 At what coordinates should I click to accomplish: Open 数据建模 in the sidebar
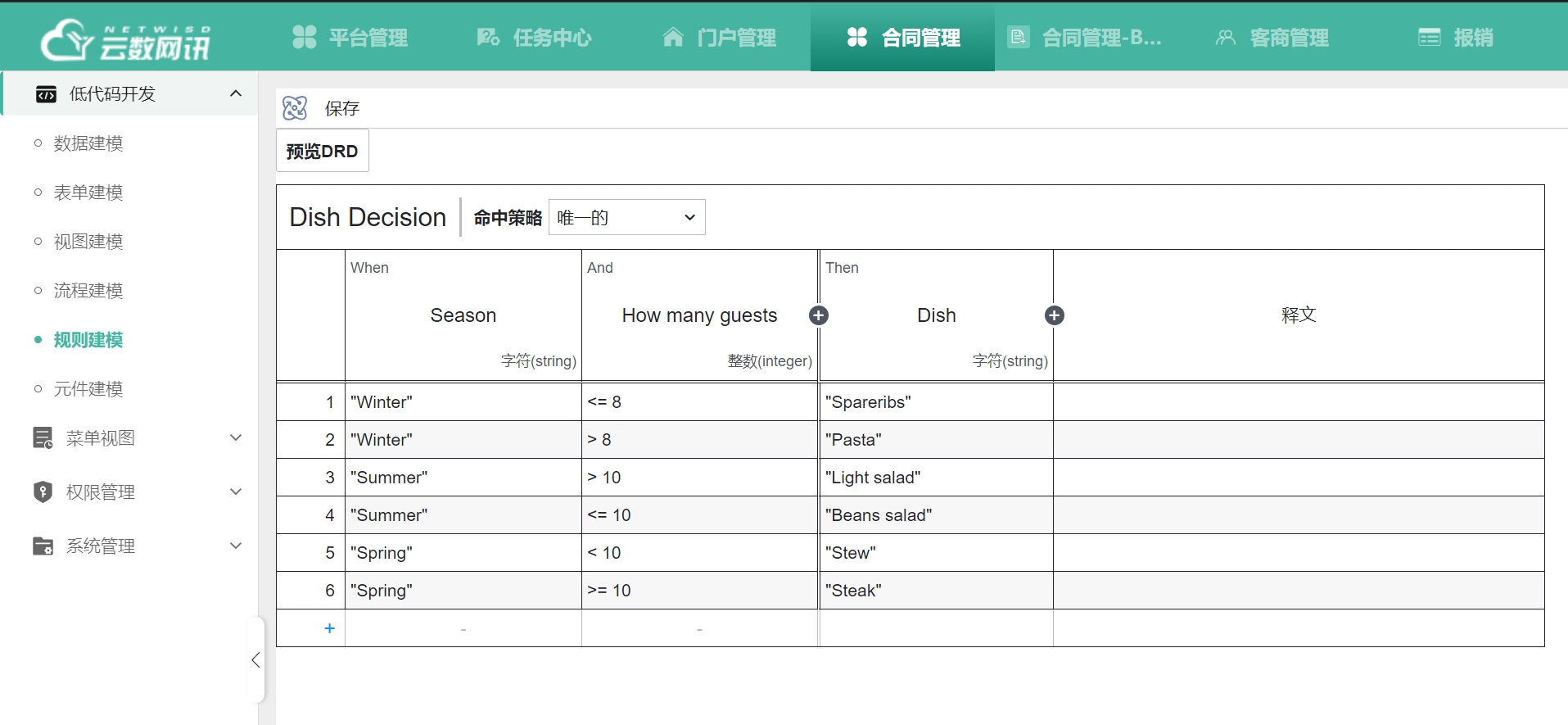88,143
